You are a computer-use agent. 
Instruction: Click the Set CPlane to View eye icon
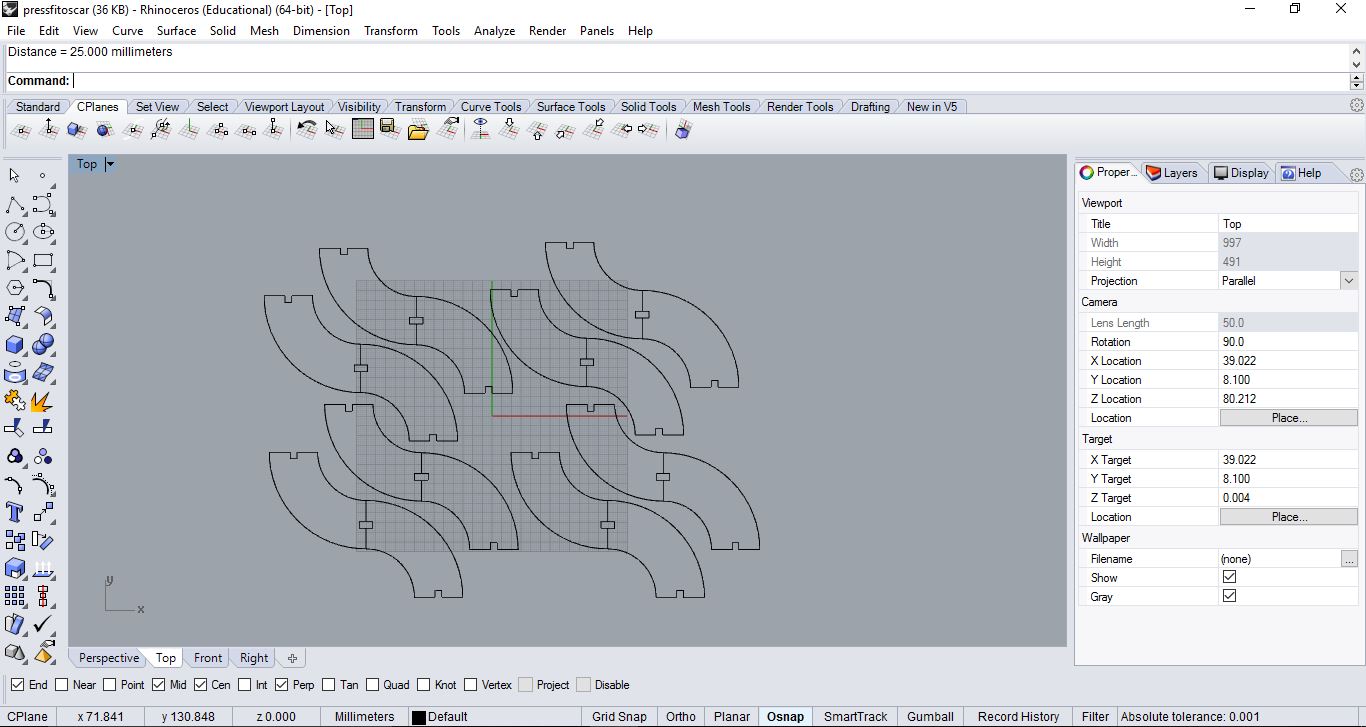tap(482, 129)
